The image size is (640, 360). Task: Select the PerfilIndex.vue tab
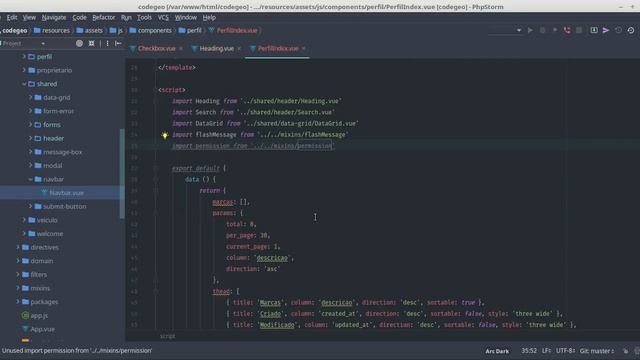click(278, 49)
